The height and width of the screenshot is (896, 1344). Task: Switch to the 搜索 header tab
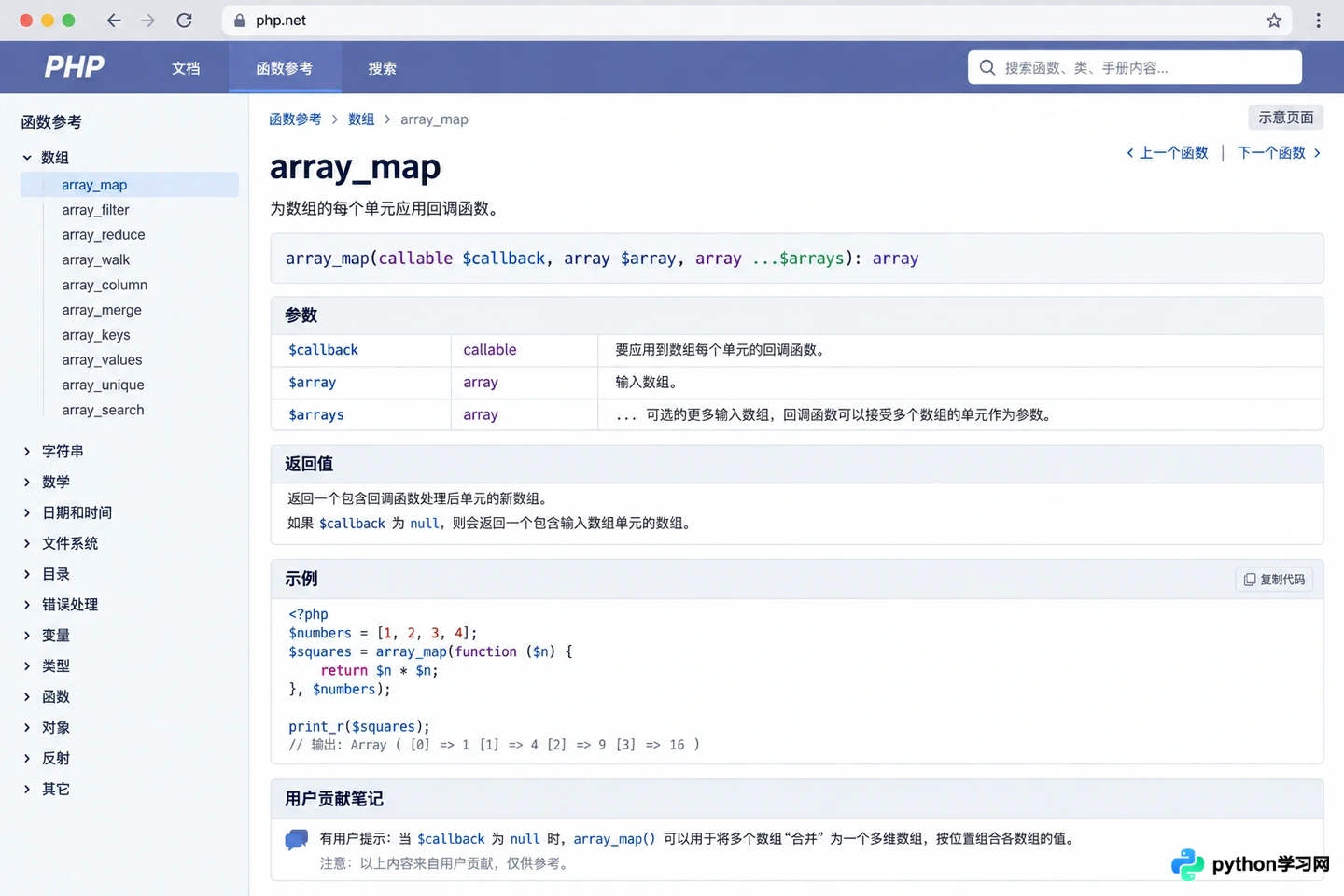click(x=382, y=68)
